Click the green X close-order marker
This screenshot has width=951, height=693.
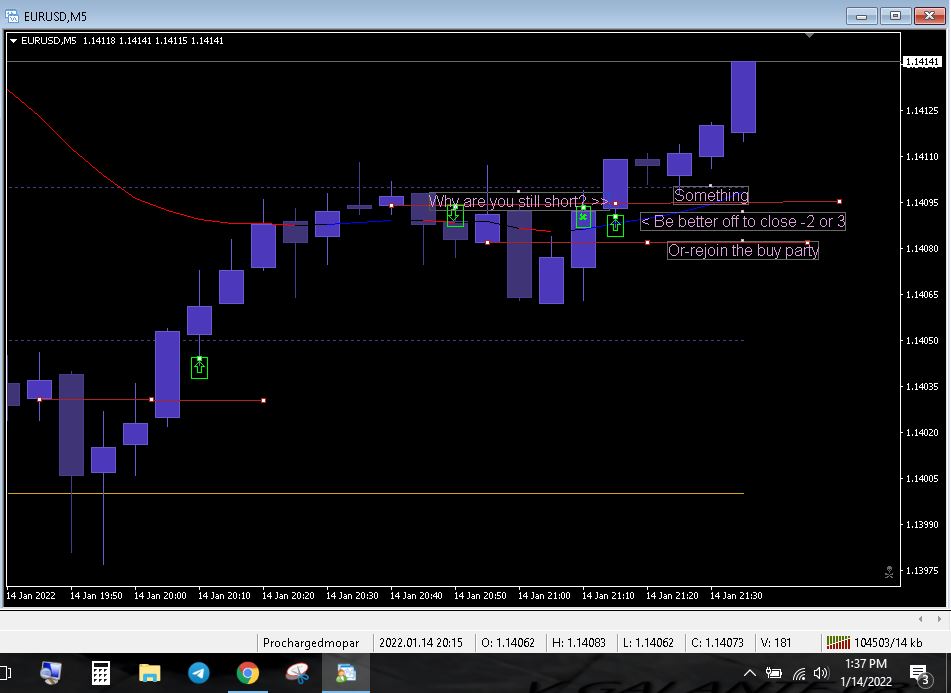tap(583, 217)
